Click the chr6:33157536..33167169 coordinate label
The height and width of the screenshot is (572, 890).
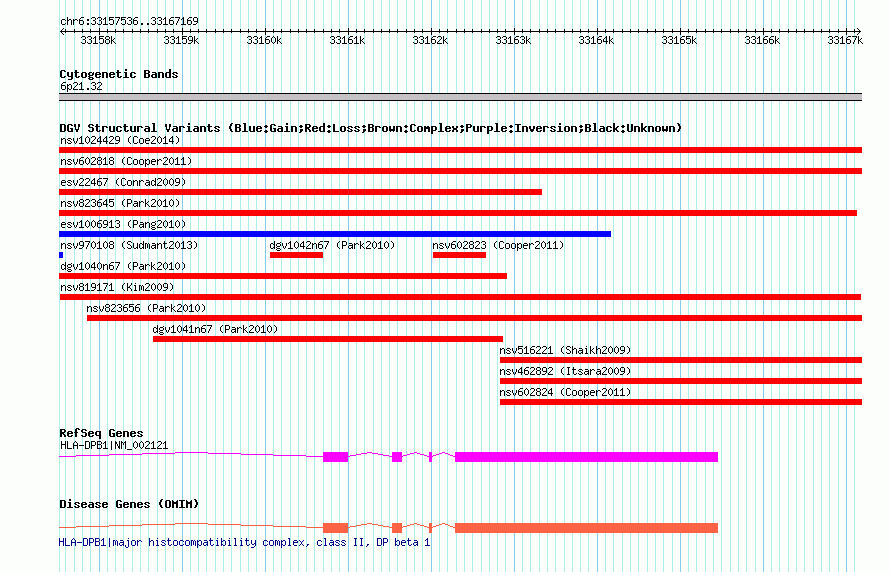pyautogui.click(x=129, y=22)
